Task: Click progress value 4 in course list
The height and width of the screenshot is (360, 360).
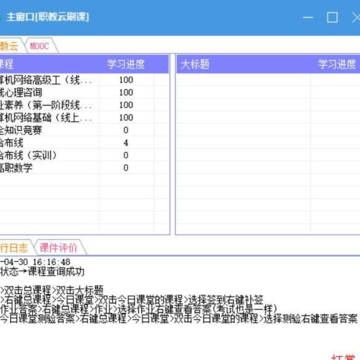Action: click(126, 143)
